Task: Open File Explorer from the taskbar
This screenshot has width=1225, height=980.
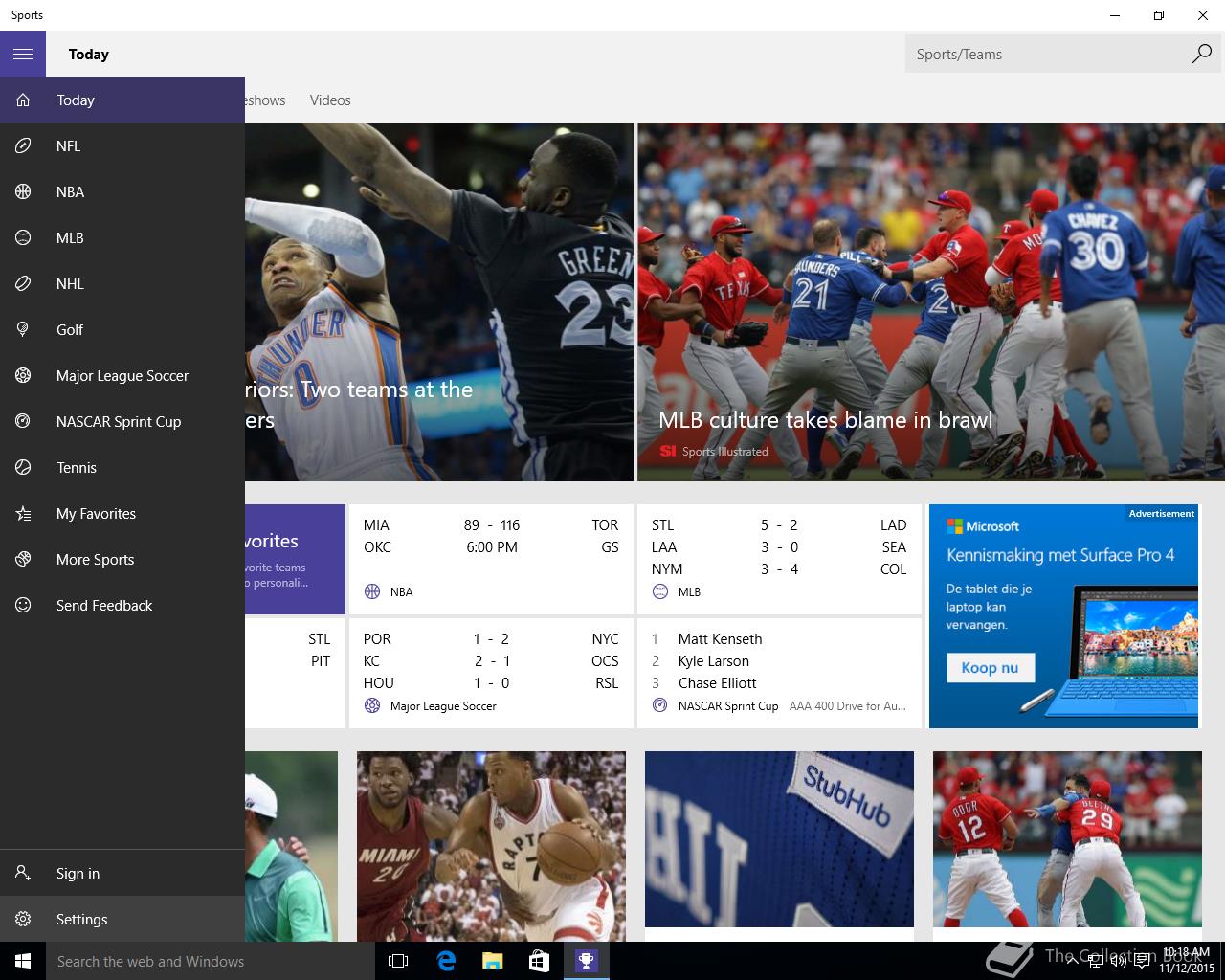Action: coord(492,961)
